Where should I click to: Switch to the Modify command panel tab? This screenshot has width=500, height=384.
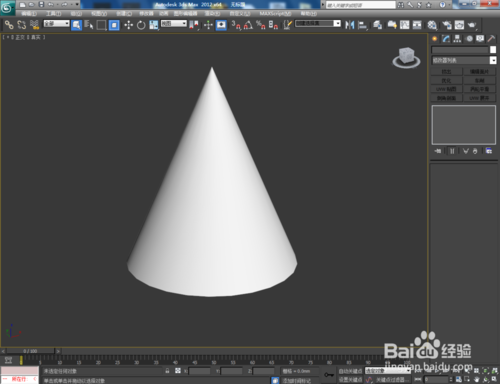click(446, 39)
